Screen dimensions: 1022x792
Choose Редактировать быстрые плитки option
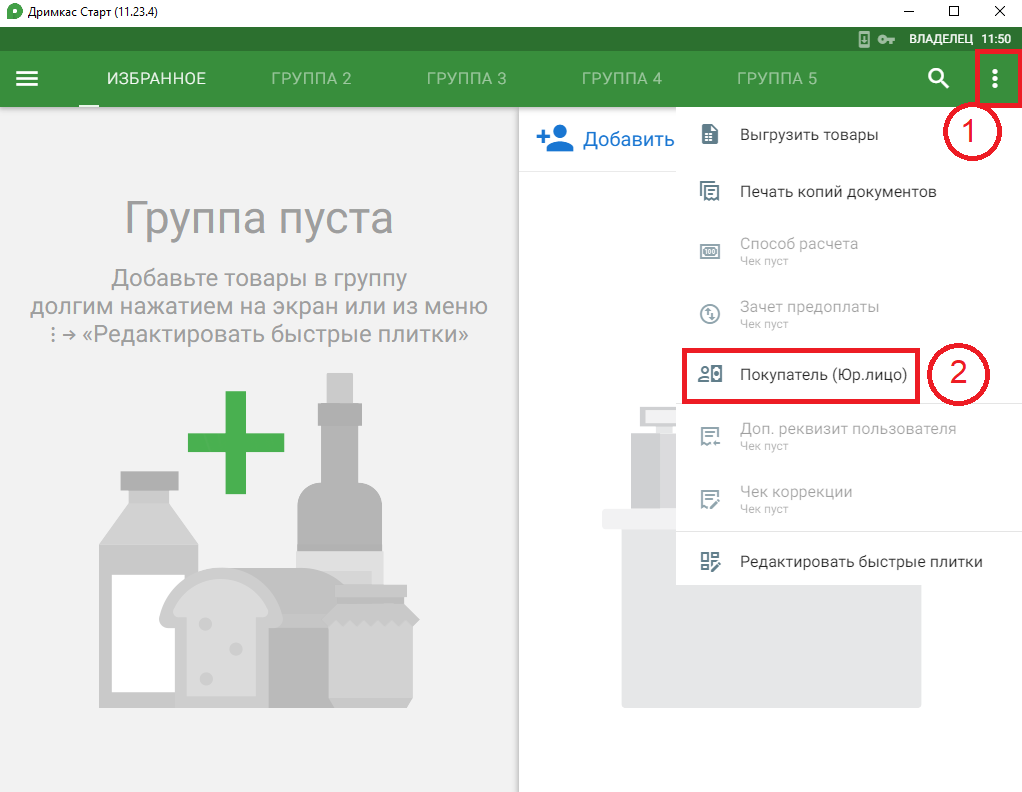(x=861, y=562)
